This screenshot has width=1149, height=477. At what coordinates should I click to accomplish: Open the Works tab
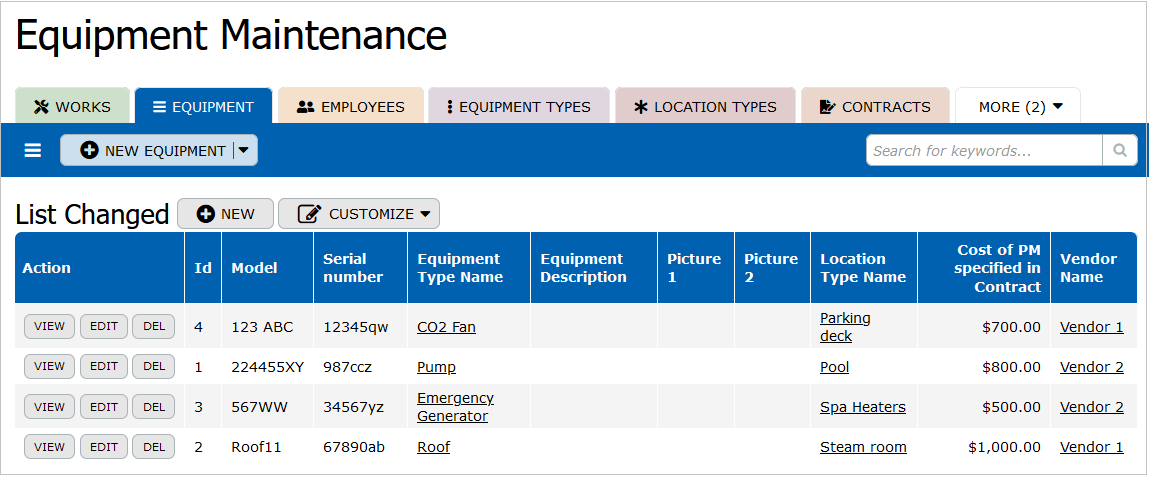pyautogui.click(x=72, y=107)
